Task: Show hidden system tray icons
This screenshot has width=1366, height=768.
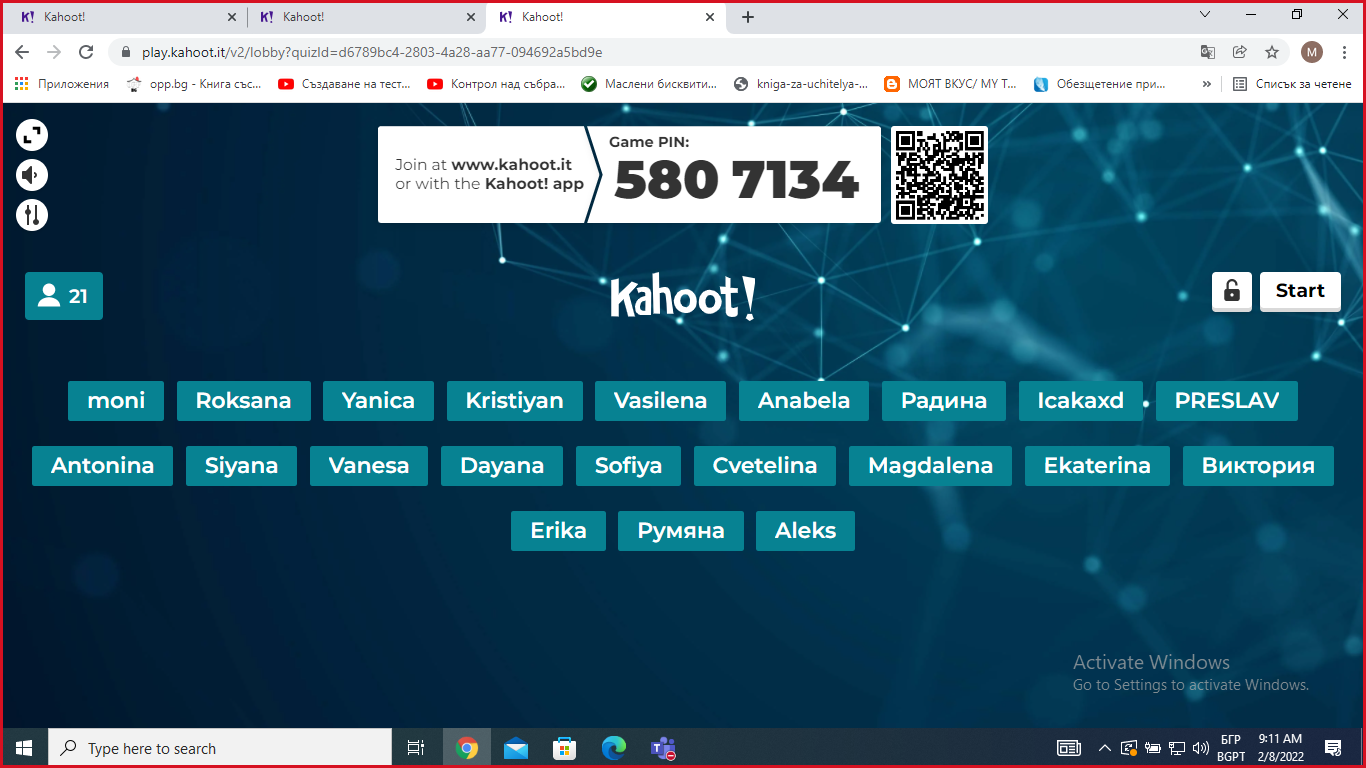Action: pos(1104,748)
